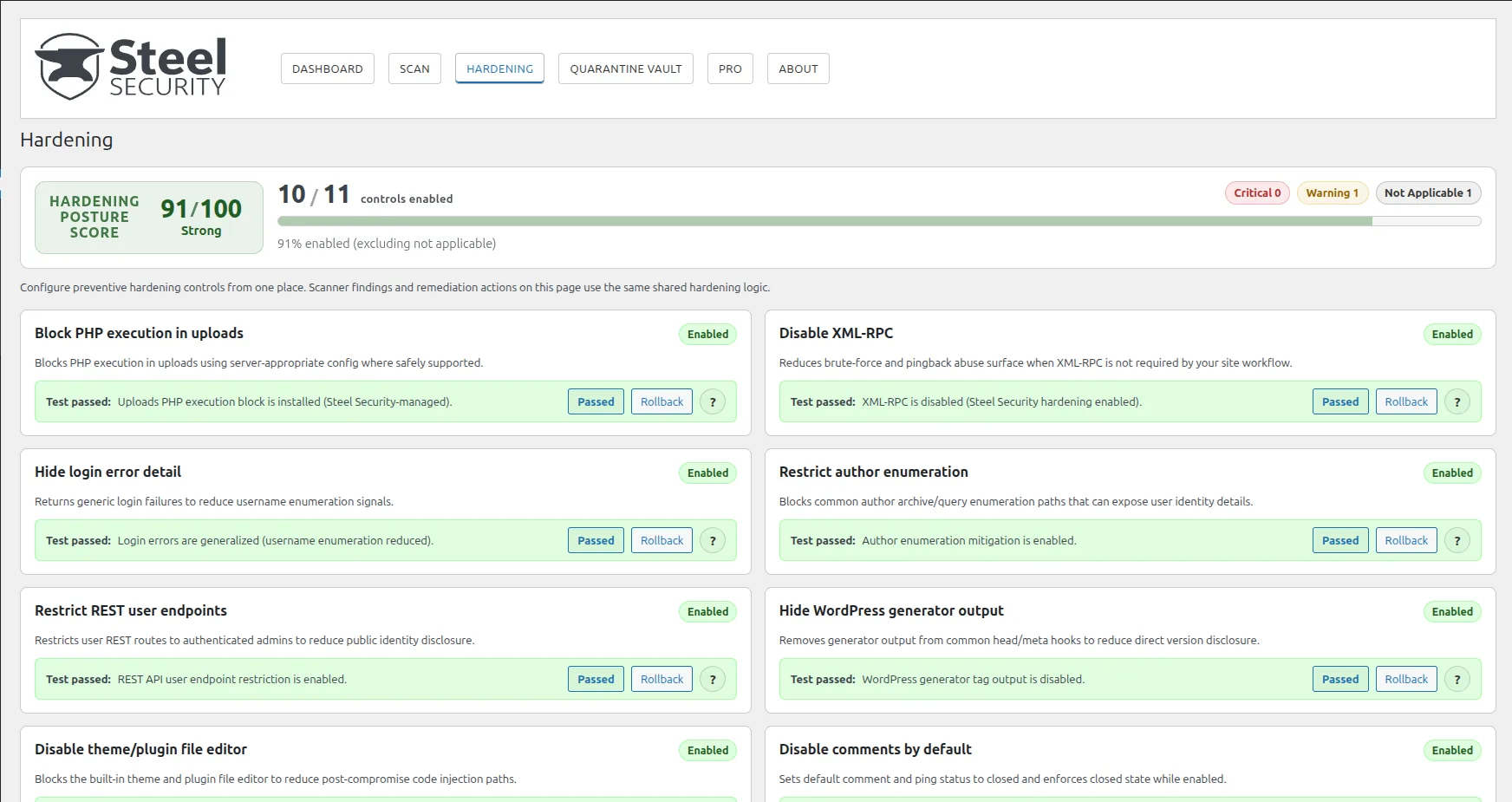This screenshot has width=1512, height=802.
Task: Rollback Block PHP execution in uploads
Action: [661, 401]
